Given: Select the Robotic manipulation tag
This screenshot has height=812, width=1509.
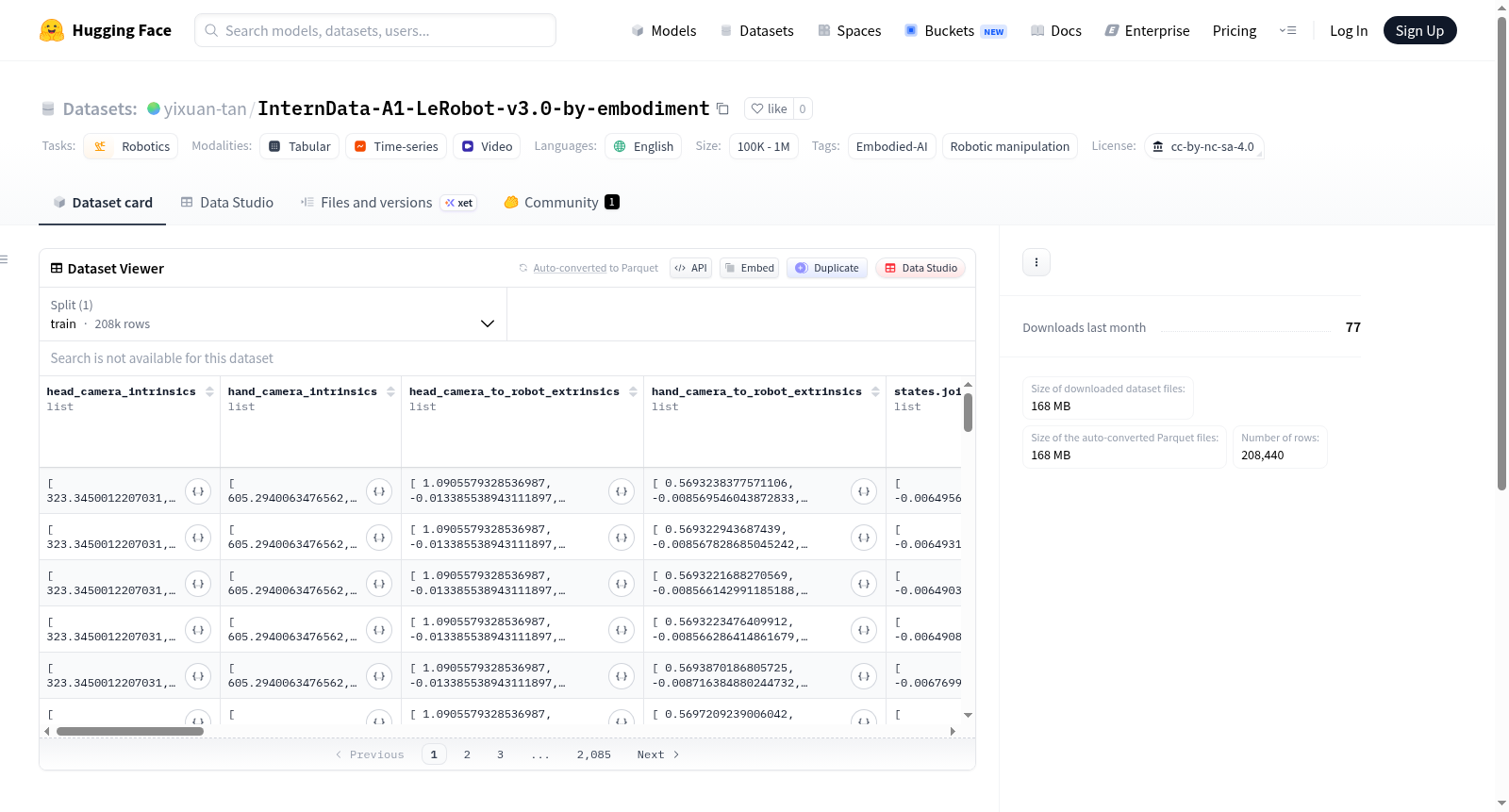Looking at the screenshot, I should [1009, 146].
